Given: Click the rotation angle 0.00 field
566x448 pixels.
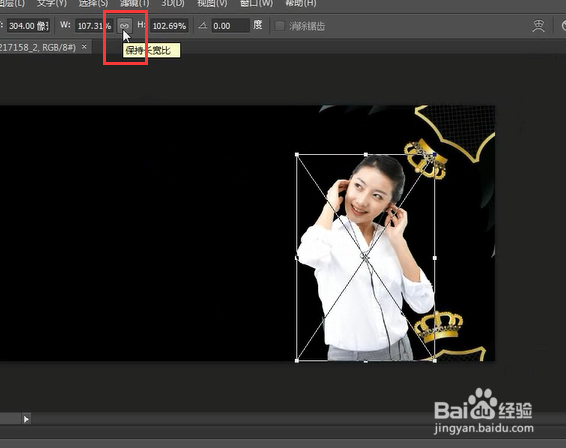Looking at the screenshot, I should tap(230, 26).
